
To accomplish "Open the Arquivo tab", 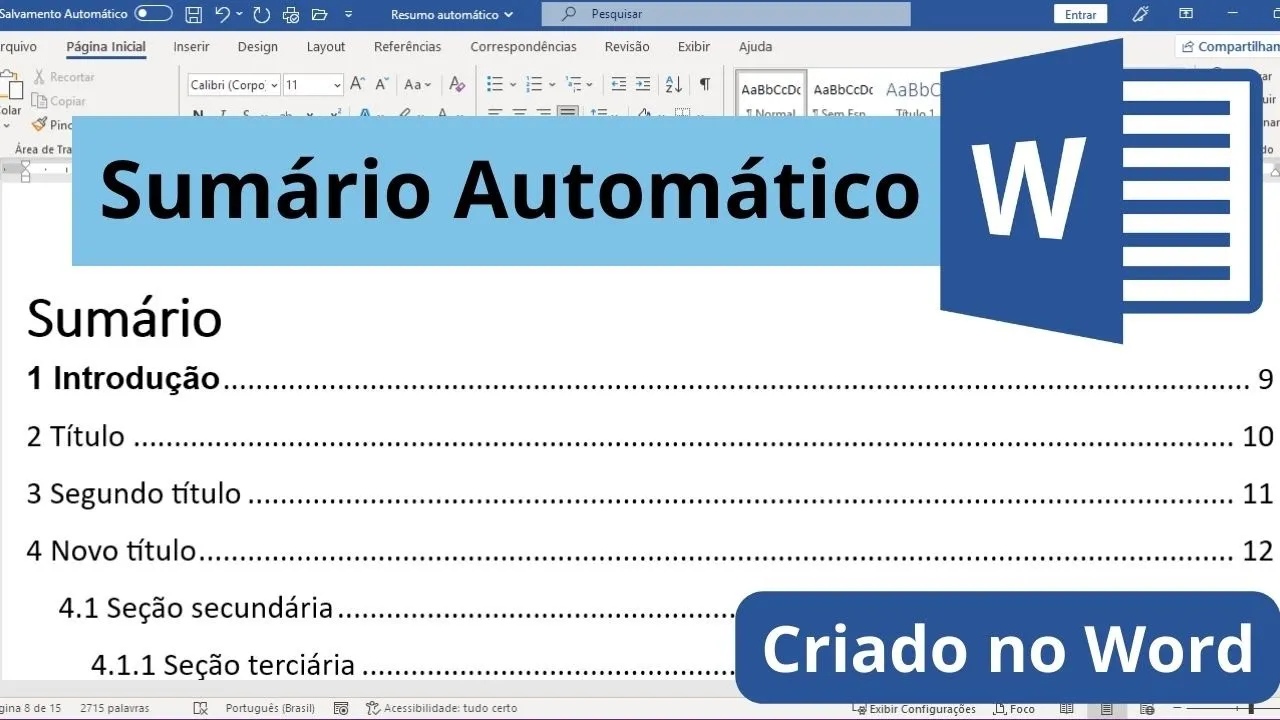I will [x=18, y=46].
